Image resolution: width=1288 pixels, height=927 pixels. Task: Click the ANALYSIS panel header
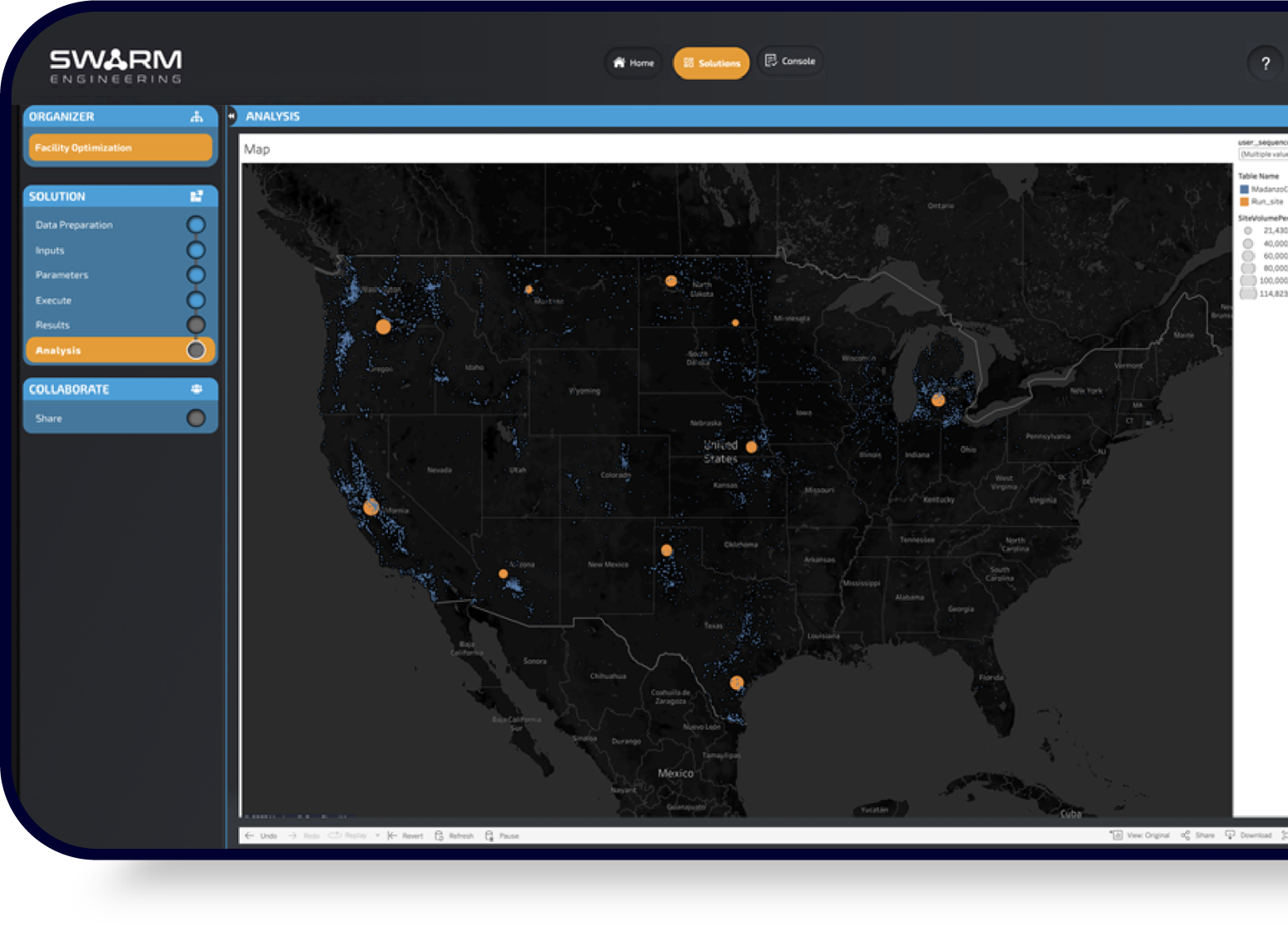pos(758,116)
